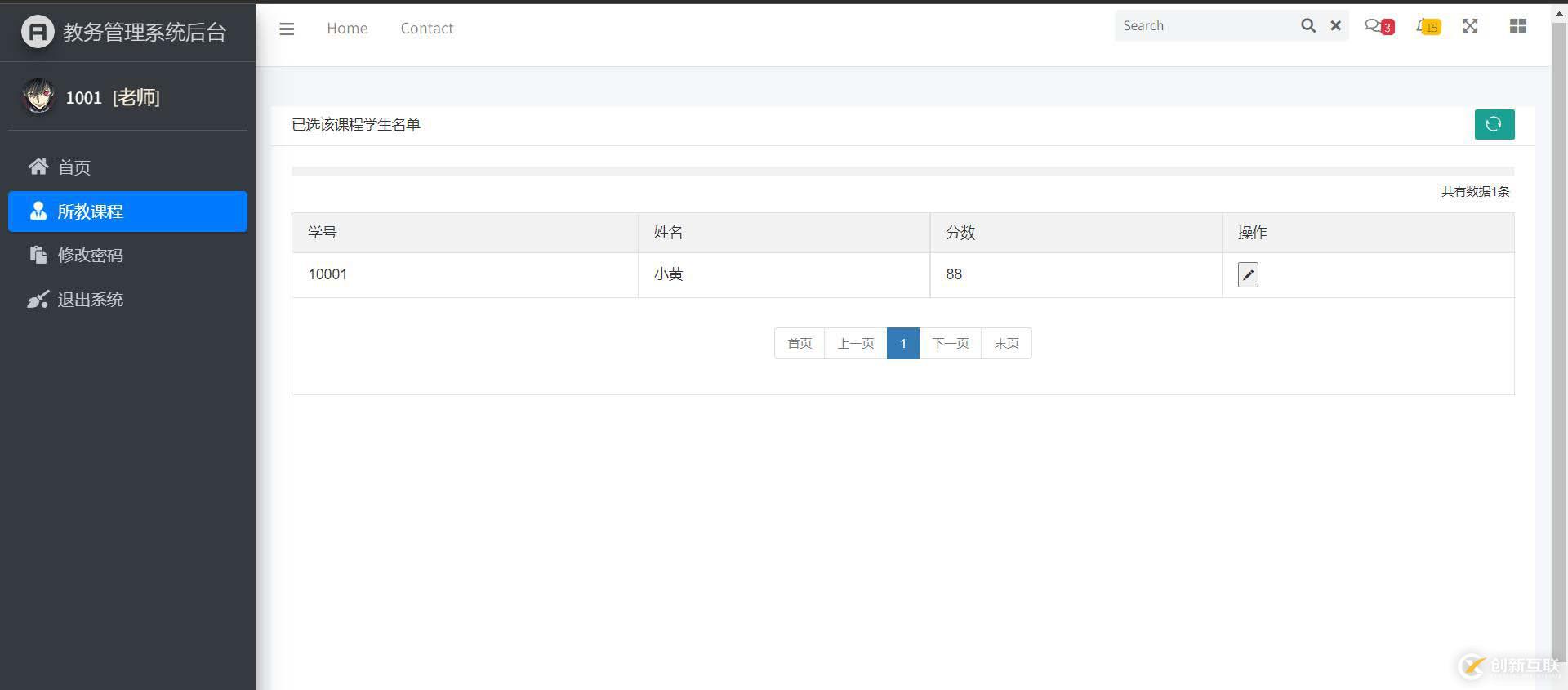1568x690 pixels.
Task: Click the user avatar for 1001
Action: 38,97
